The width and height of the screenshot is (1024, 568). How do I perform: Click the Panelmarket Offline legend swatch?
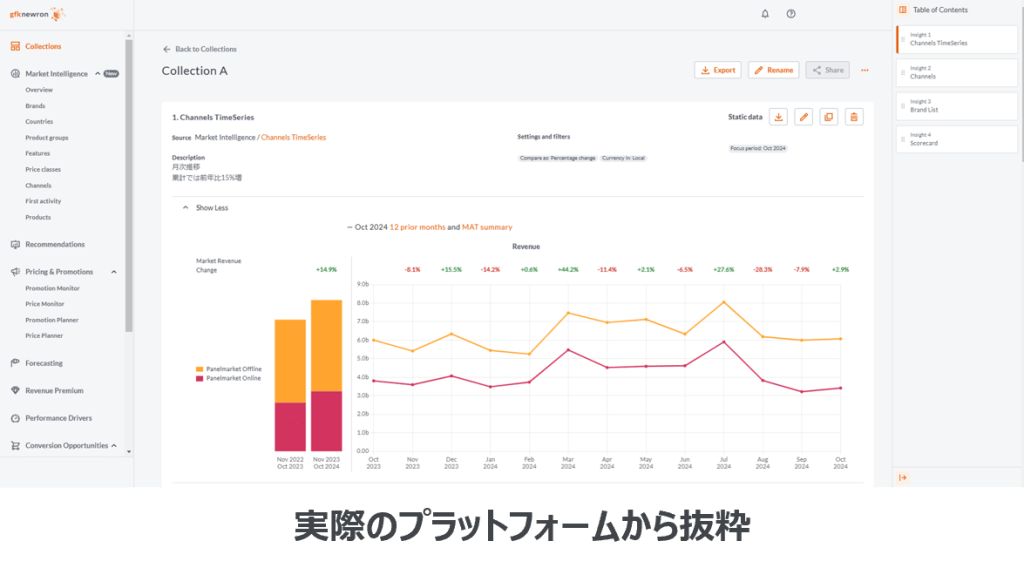click(x=199, y=369)
